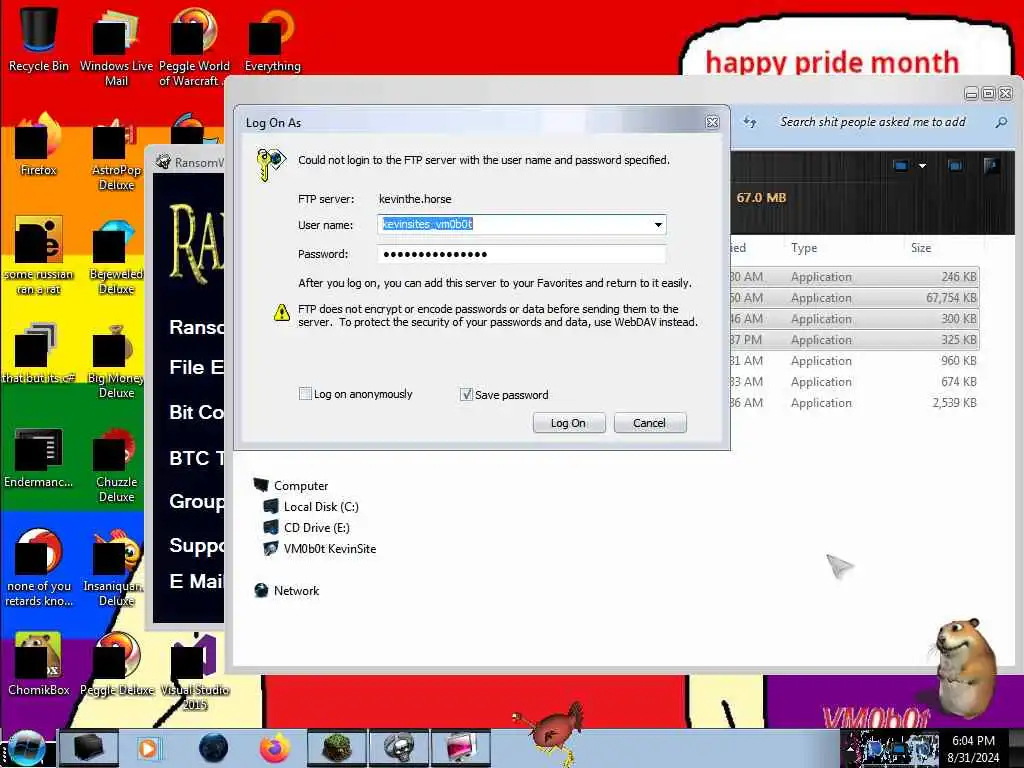Viewport: 1024px width, 768px height.
Task: Open the Recycle Bin desktop icon
Action: pos(39,39)
